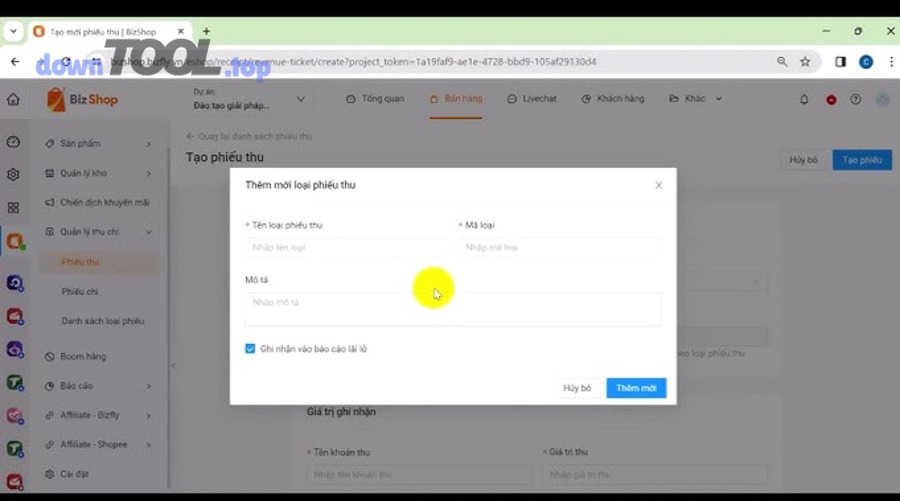Expand the Khác menu dropdown
The height and width of the screenshot is (501, 900).
[x=695, y=99]
